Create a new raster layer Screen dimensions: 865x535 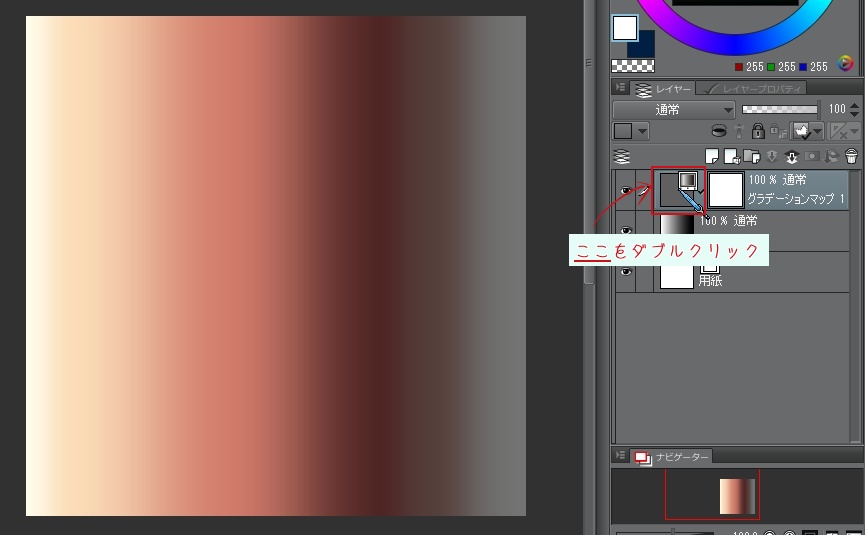(x=712, y=157)
